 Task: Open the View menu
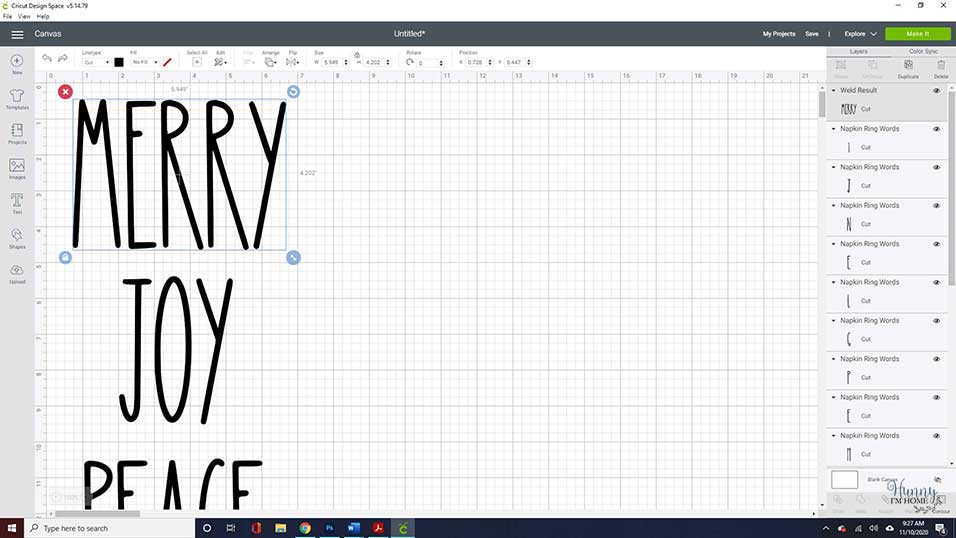click(x=24, y=16)
